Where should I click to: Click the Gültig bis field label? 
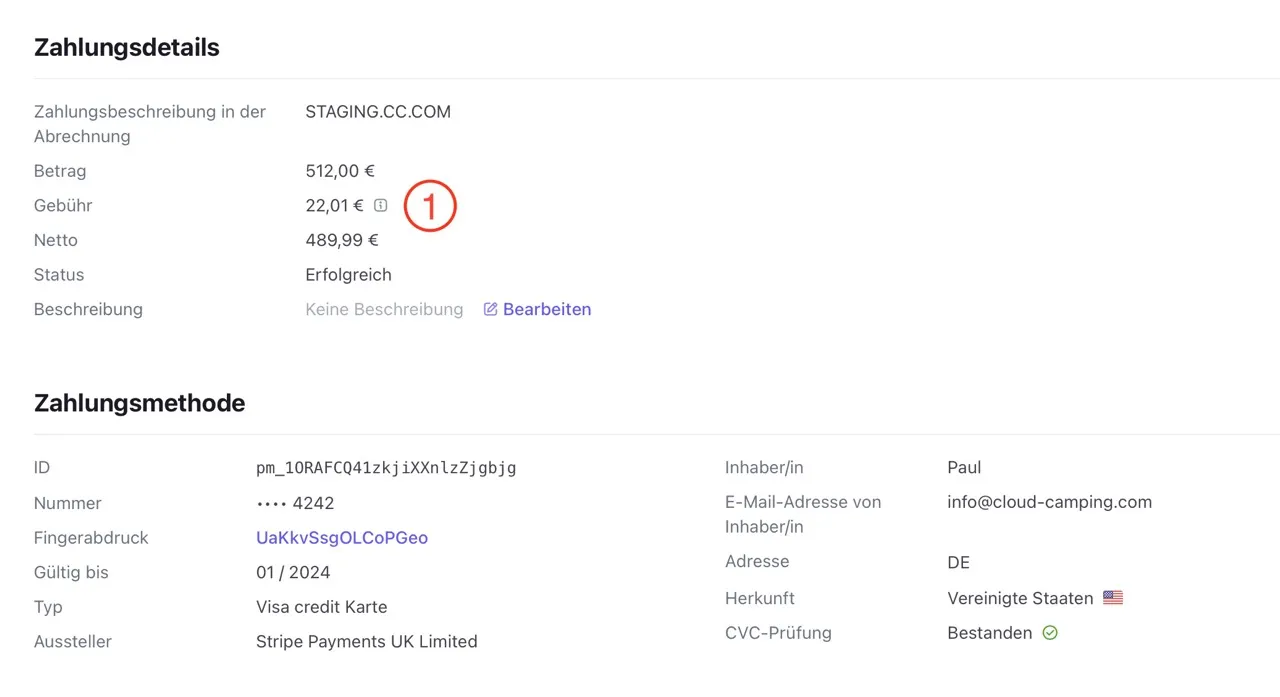(71, 573)
